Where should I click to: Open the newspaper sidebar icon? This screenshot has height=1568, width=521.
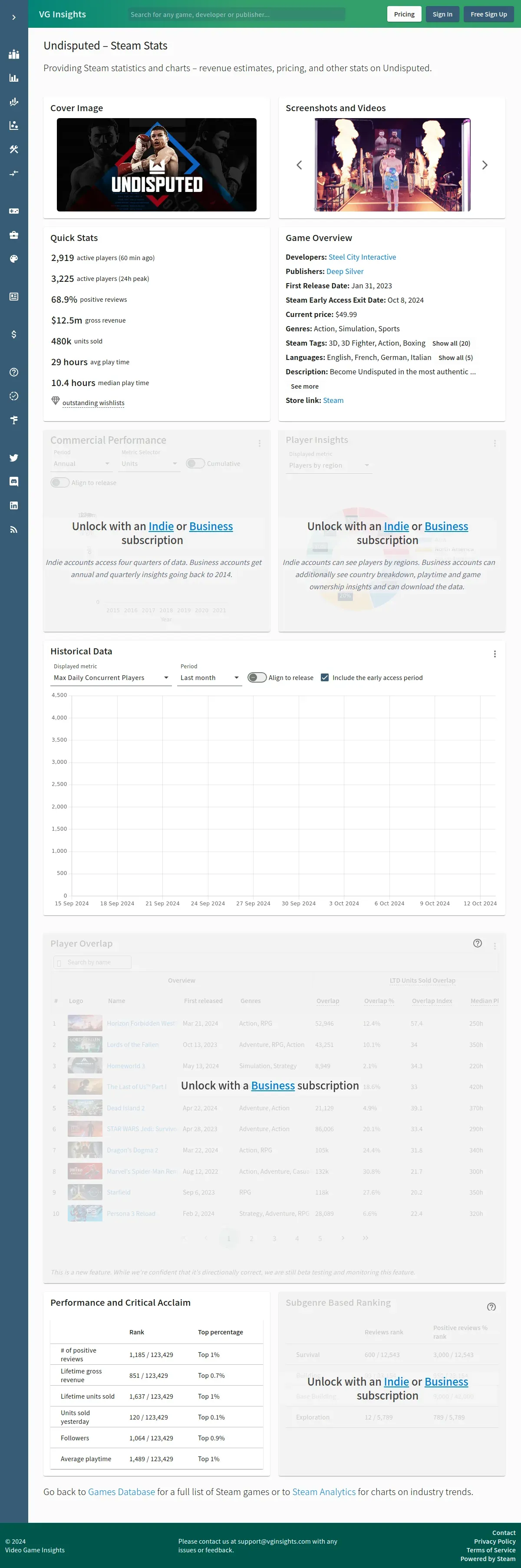pos(14,297)
